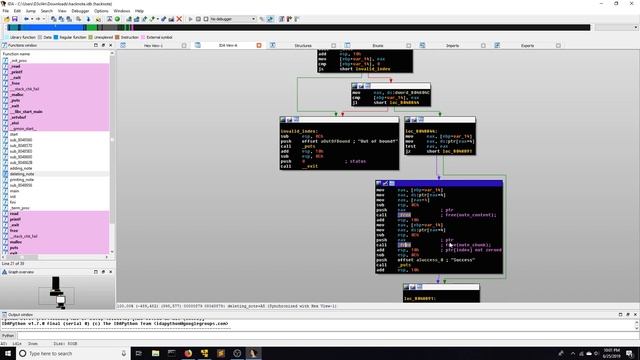This screenshot has width=640, height=360.
Task: Click the pause process toolbar icon
Action: [x=198, y=19]
